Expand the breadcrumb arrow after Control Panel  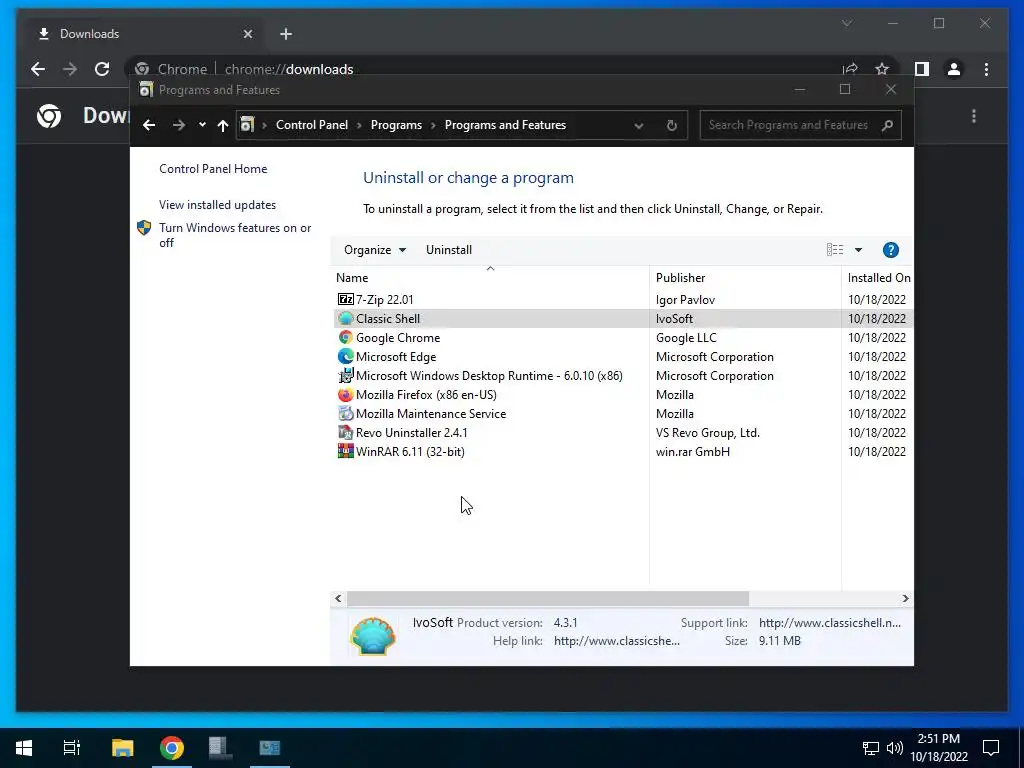click(x=359, y=125)
